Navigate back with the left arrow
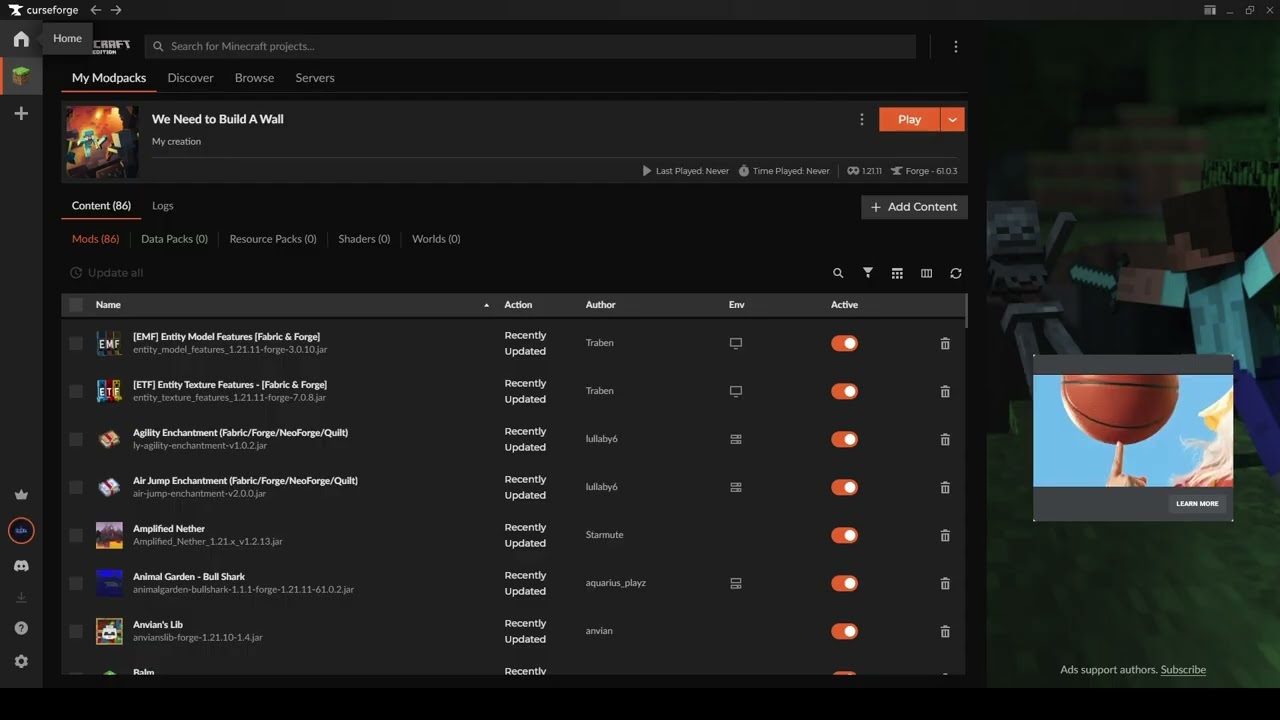The image size is (1280, 720). (96, 10)
